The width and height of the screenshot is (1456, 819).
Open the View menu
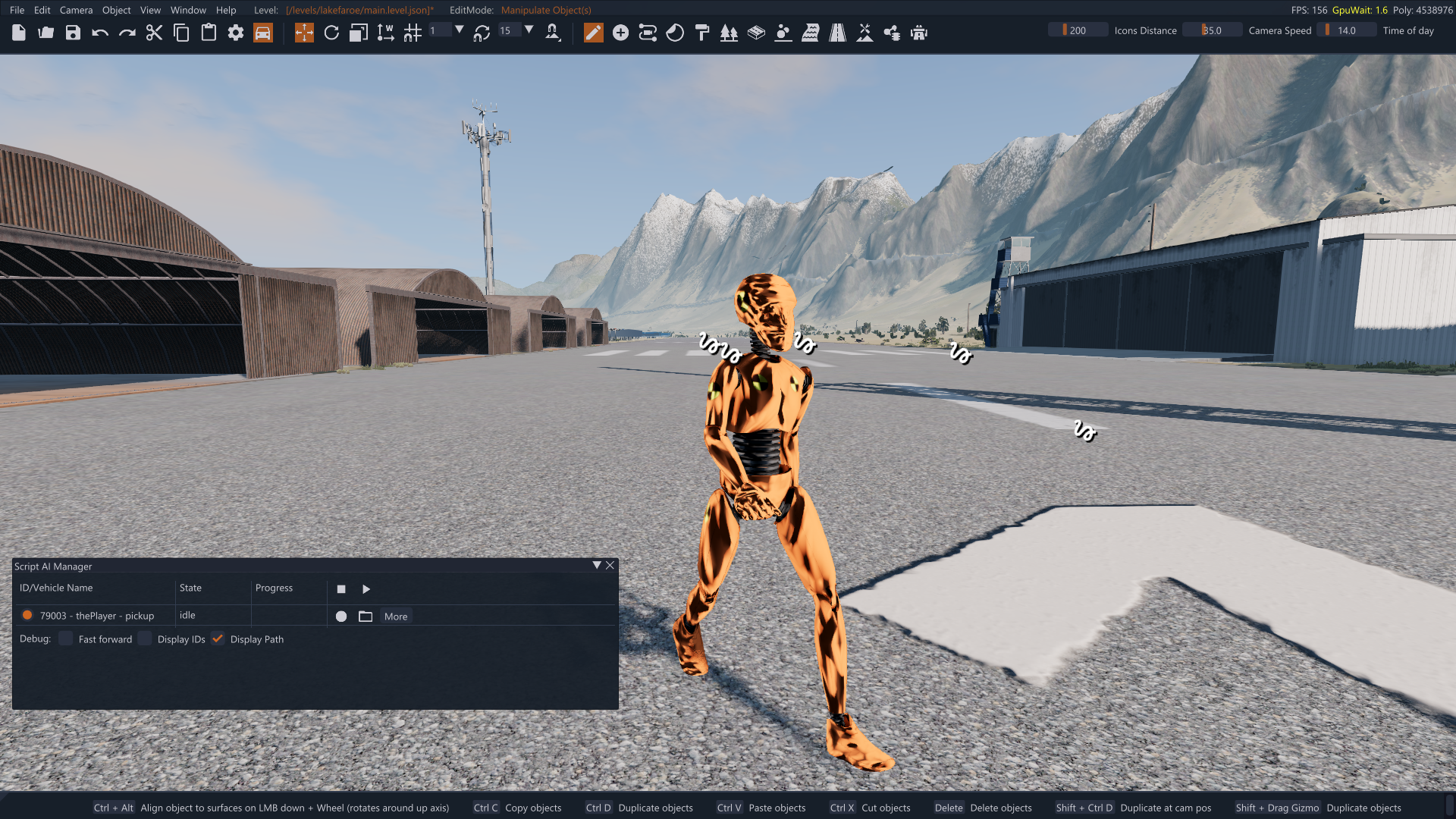coord(150,10)
